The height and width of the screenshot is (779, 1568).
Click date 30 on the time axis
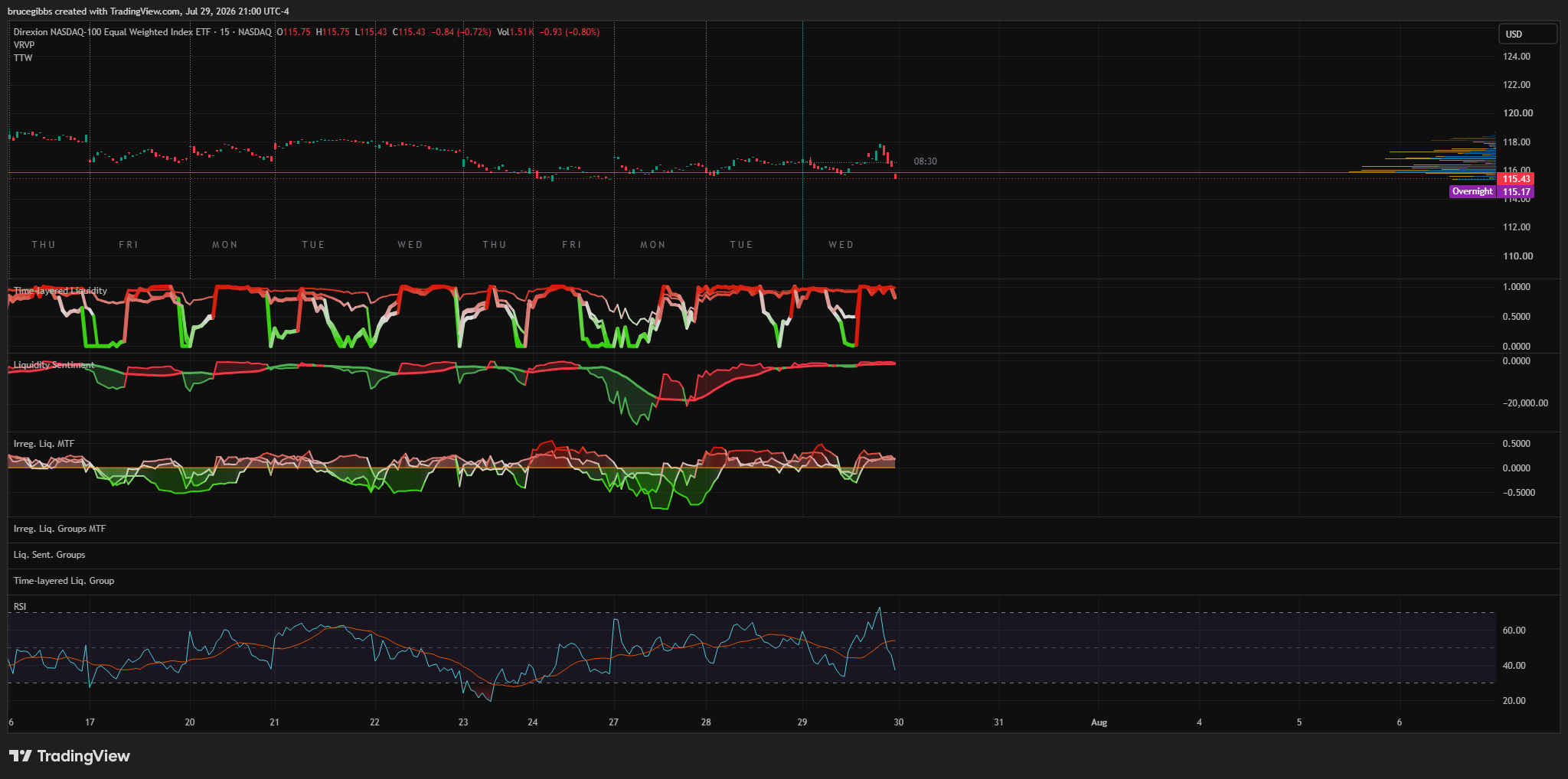899,722
